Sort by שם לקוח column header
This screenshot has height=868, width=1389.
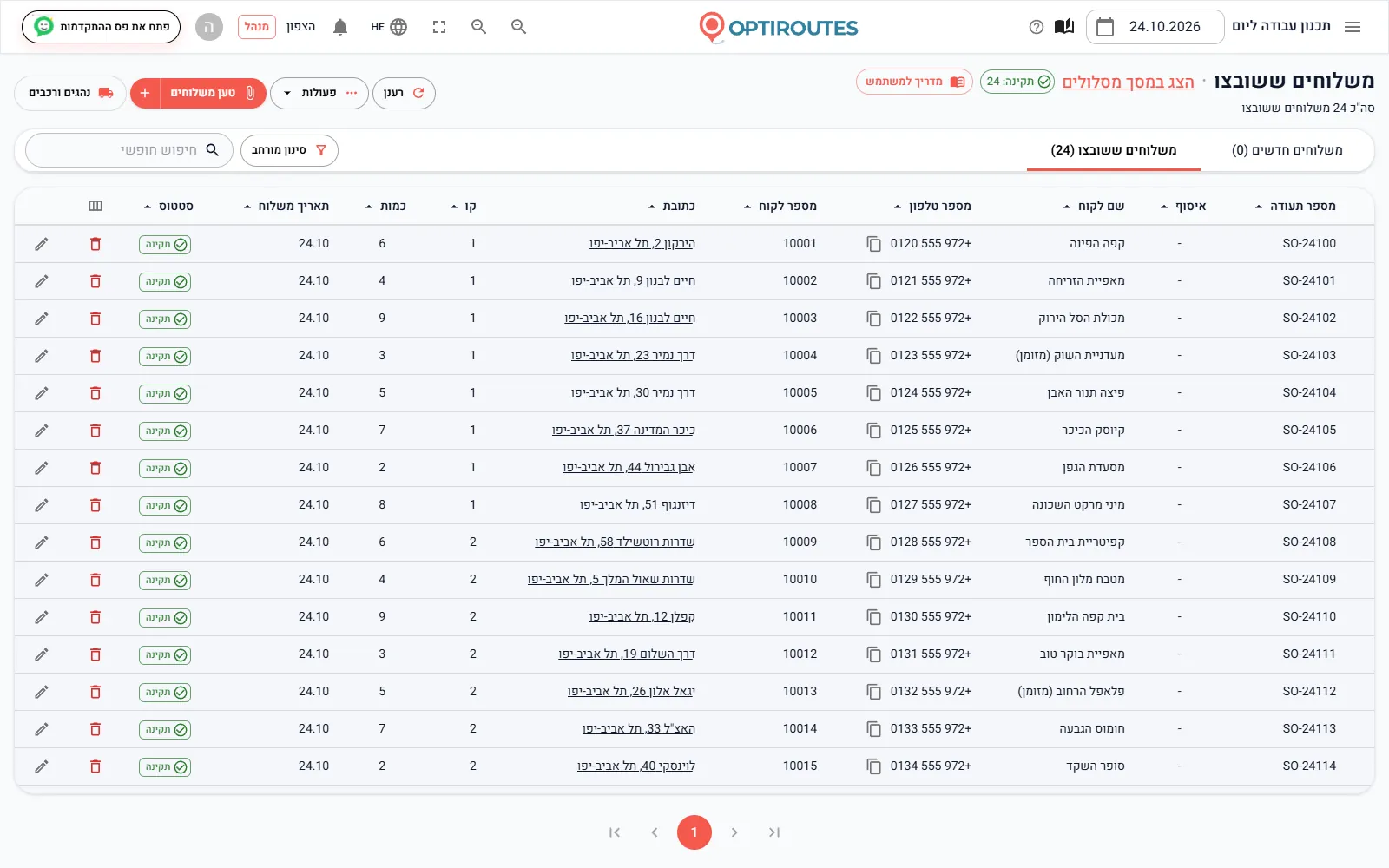1094,207
